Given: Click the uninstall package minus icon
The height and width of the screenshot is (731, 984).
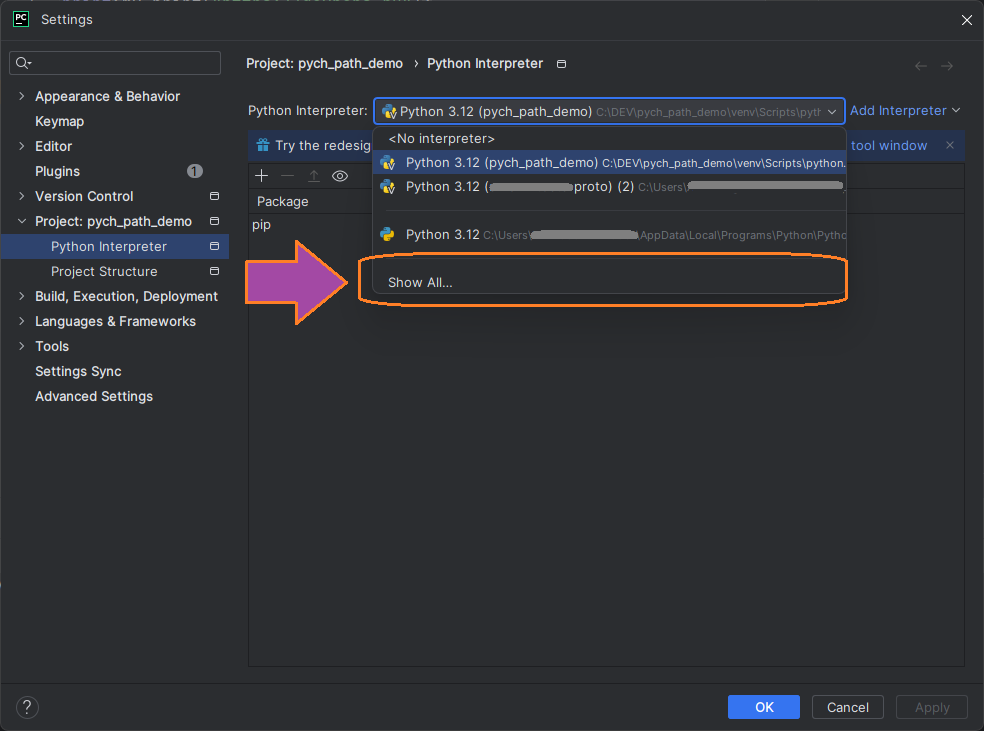Looking at the screenshot, I should 287,176.
